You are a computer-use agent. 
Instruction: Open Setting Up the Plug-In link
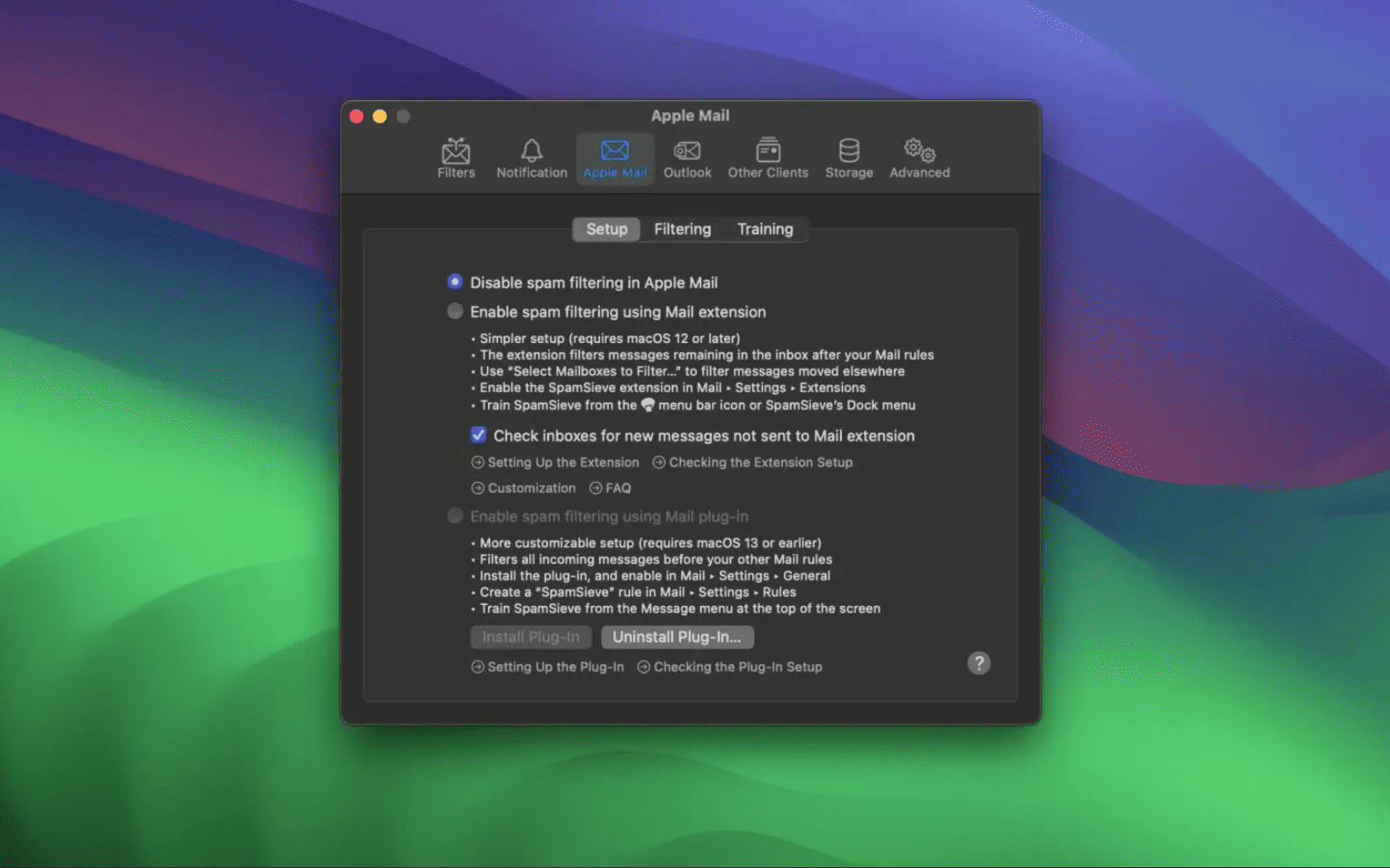(547, 667)
